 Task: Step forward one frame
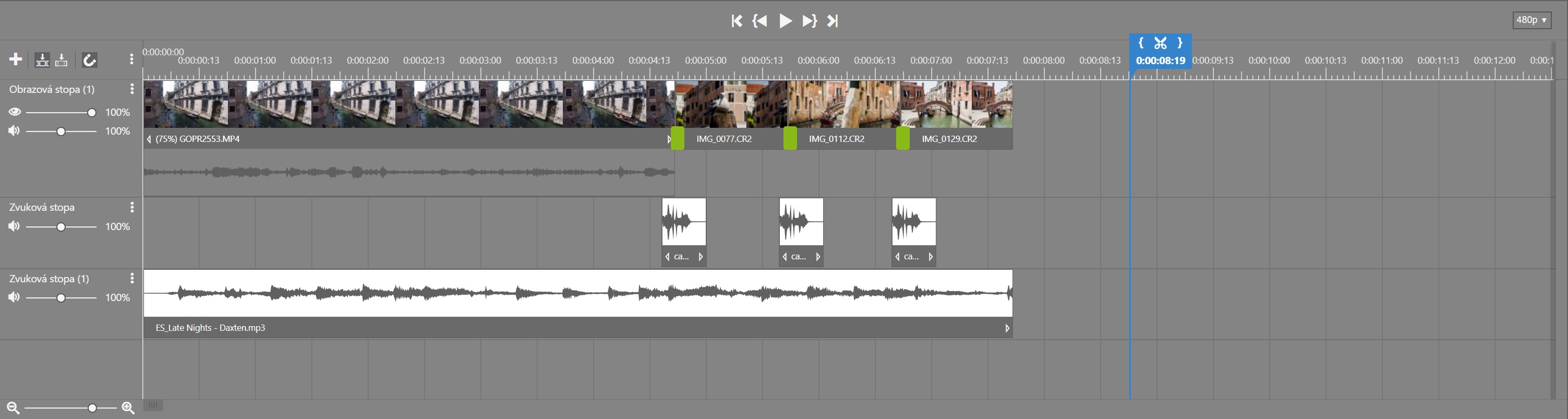coord(809,21)
